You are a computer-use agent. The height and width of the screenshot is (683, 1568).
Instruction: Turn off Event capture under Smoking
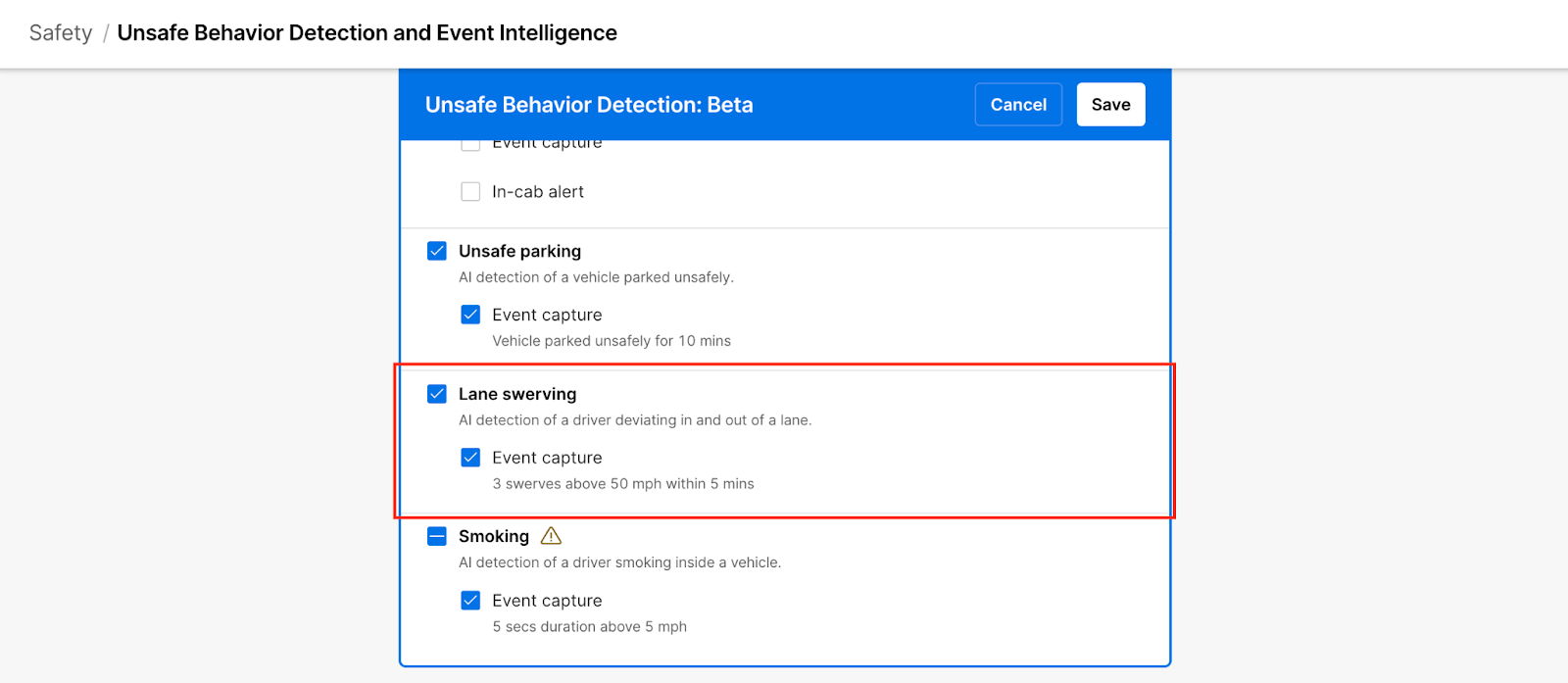pos(470,601)
